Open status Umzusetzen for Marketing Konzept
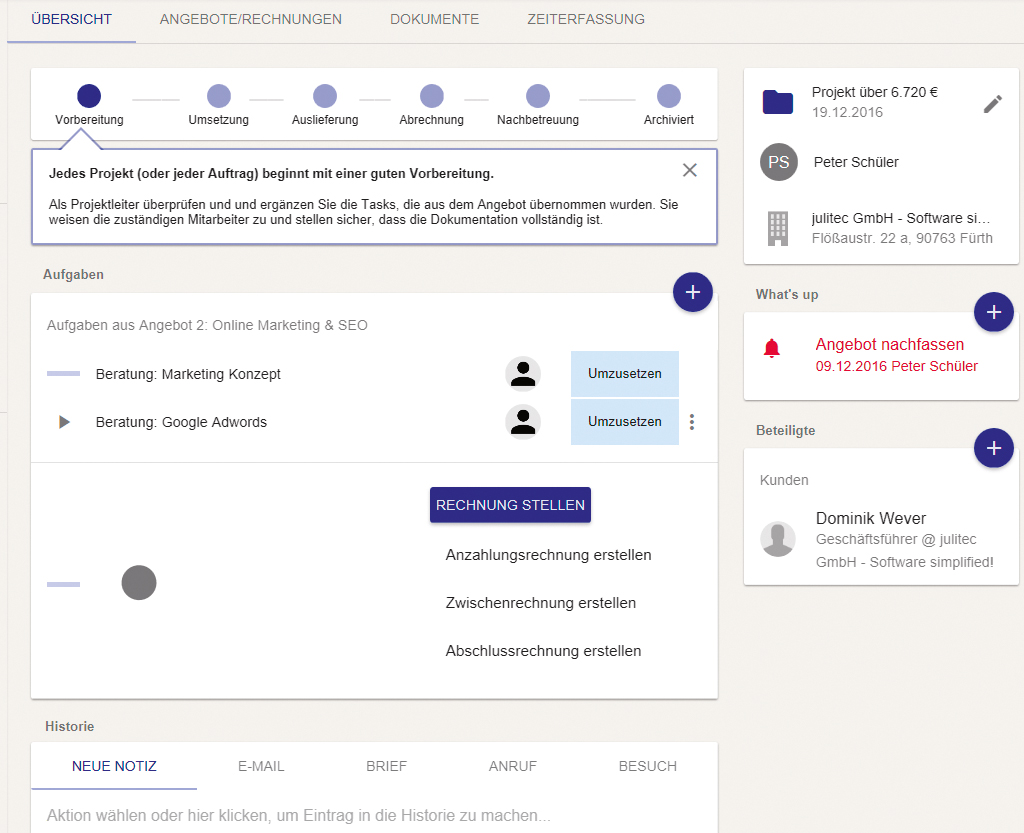The width and height of the screenshot is (1024, 833). 624,374
